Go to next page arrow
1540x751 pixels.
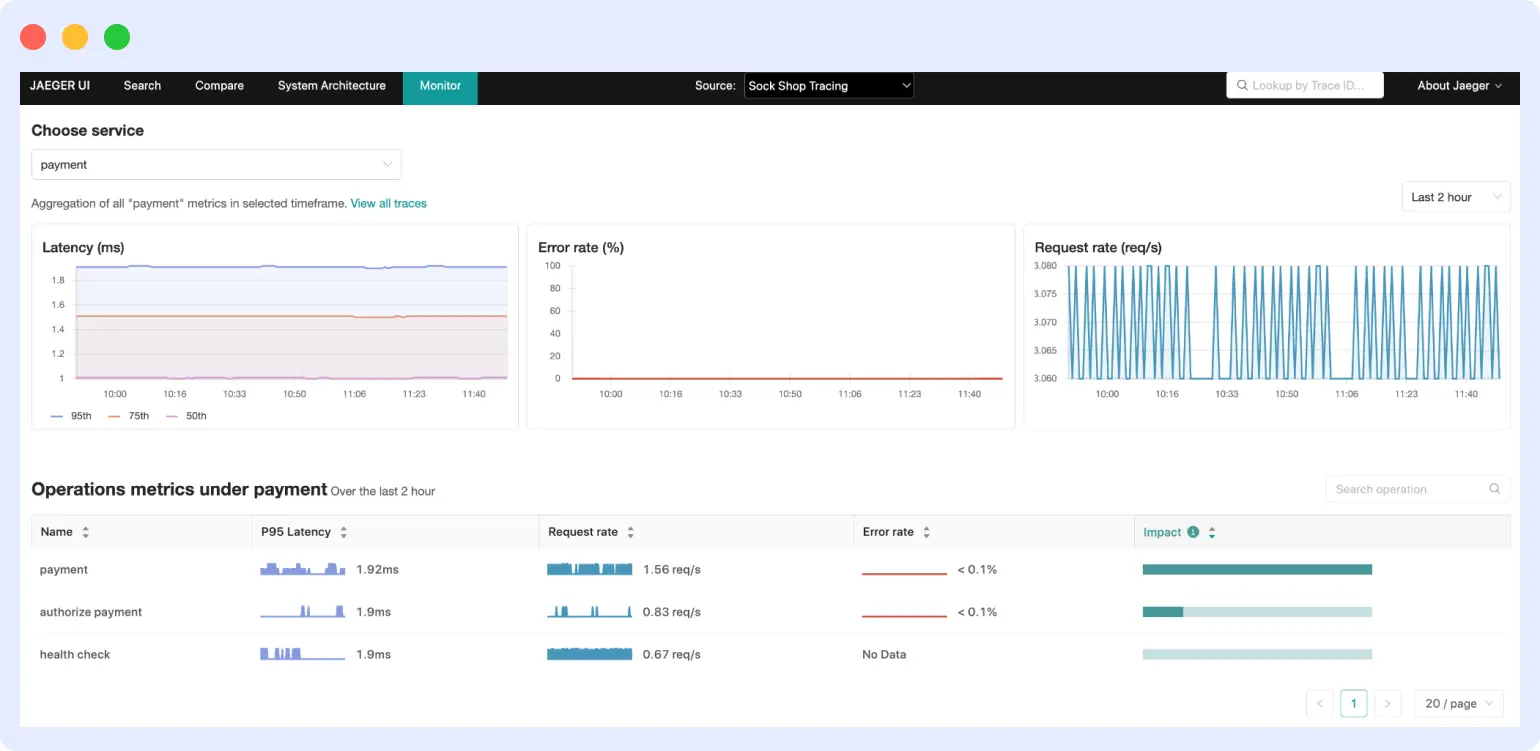(1387, 704)
